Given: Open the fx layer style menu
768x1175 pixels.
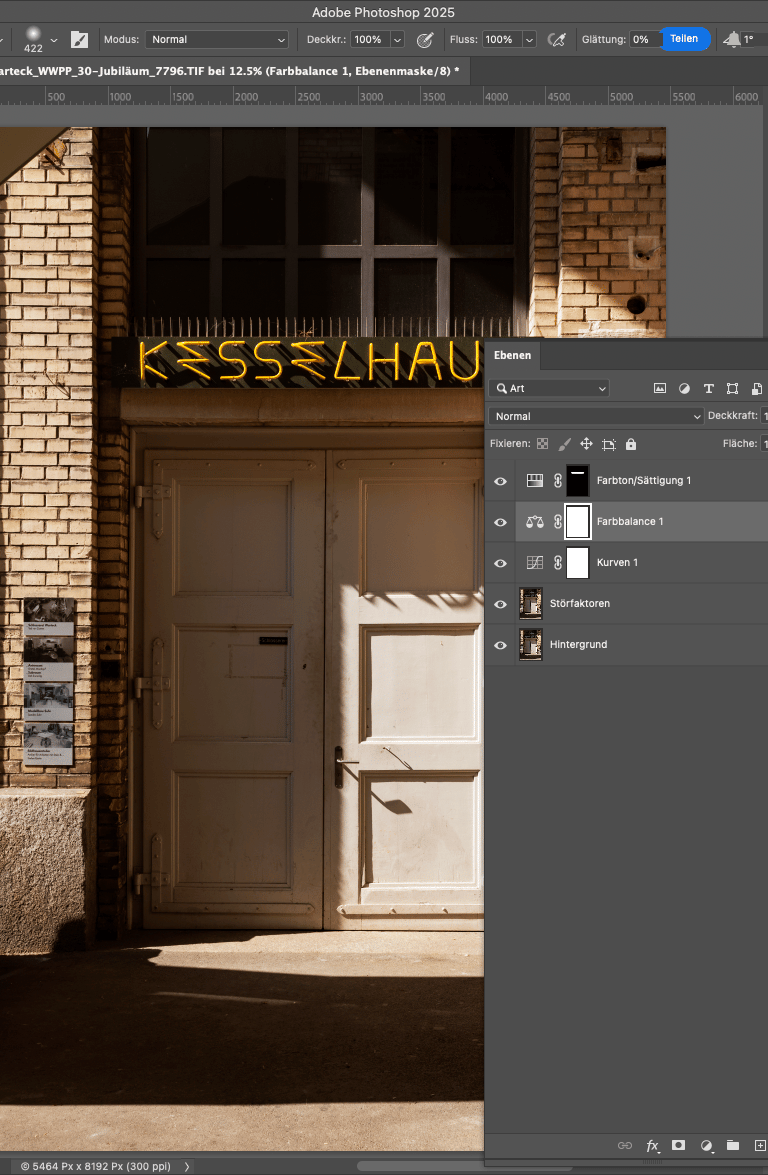Looking at the screenshot, I should click(653, 1145).
